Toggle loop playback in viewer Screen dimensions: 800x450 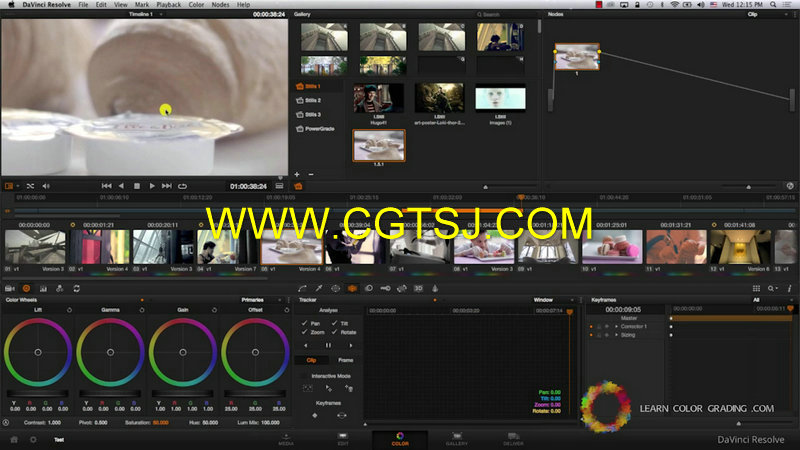[x=182, y=186]
